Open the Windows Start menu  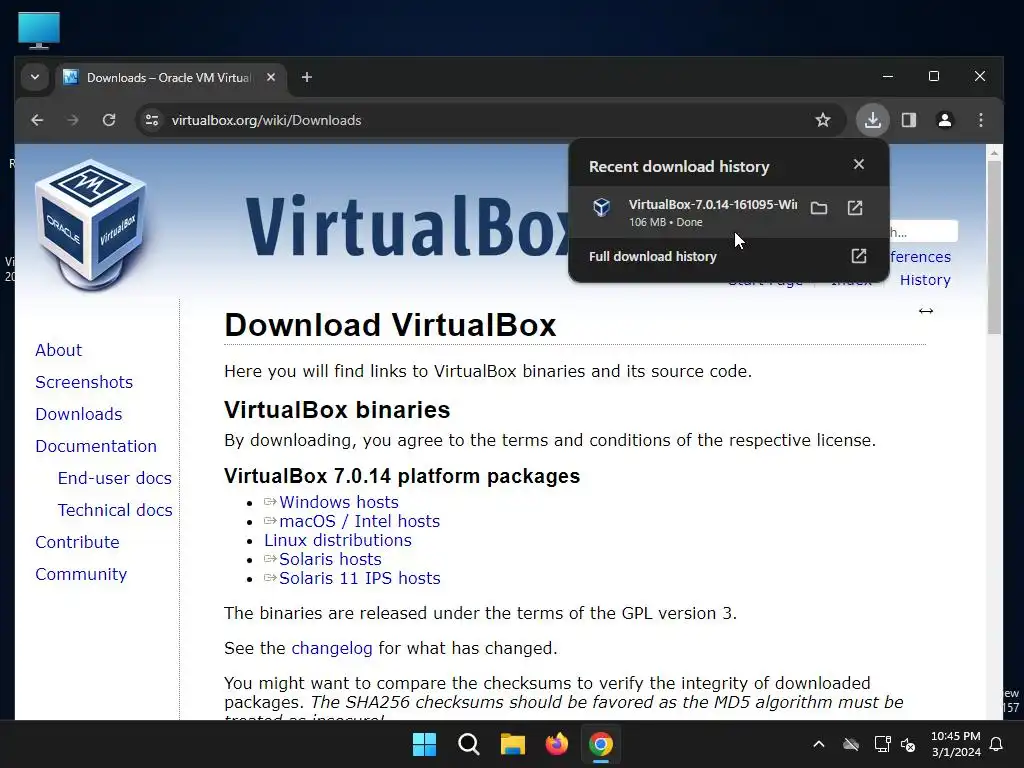[424, 744]
